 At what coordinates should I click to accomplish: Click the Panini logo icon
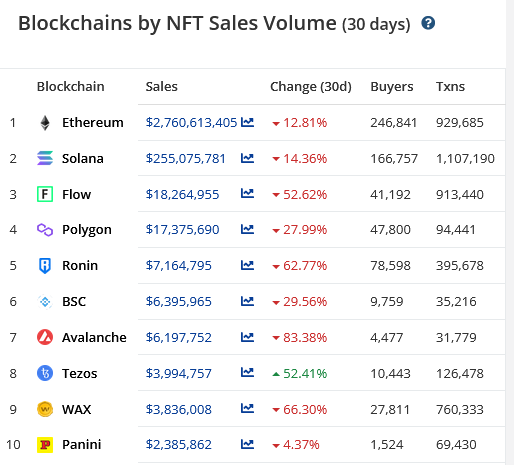[x=45, y=445]
